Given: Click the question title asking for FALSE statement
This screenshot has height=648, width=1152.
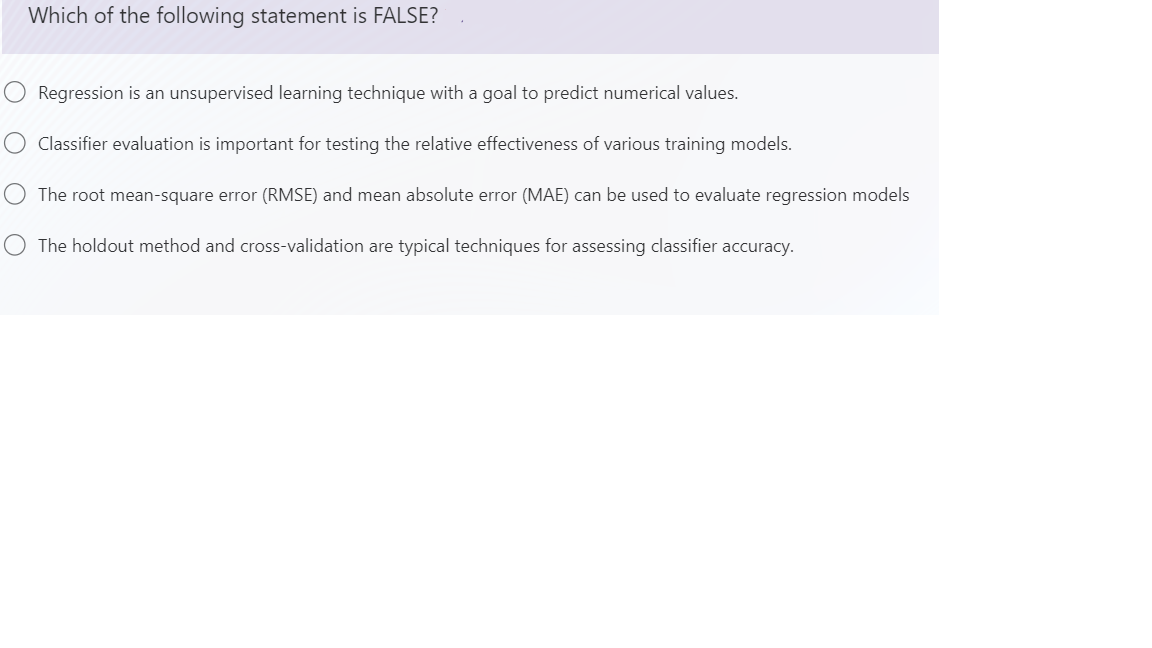Looking at the screenshot, I should pos(233,16).
